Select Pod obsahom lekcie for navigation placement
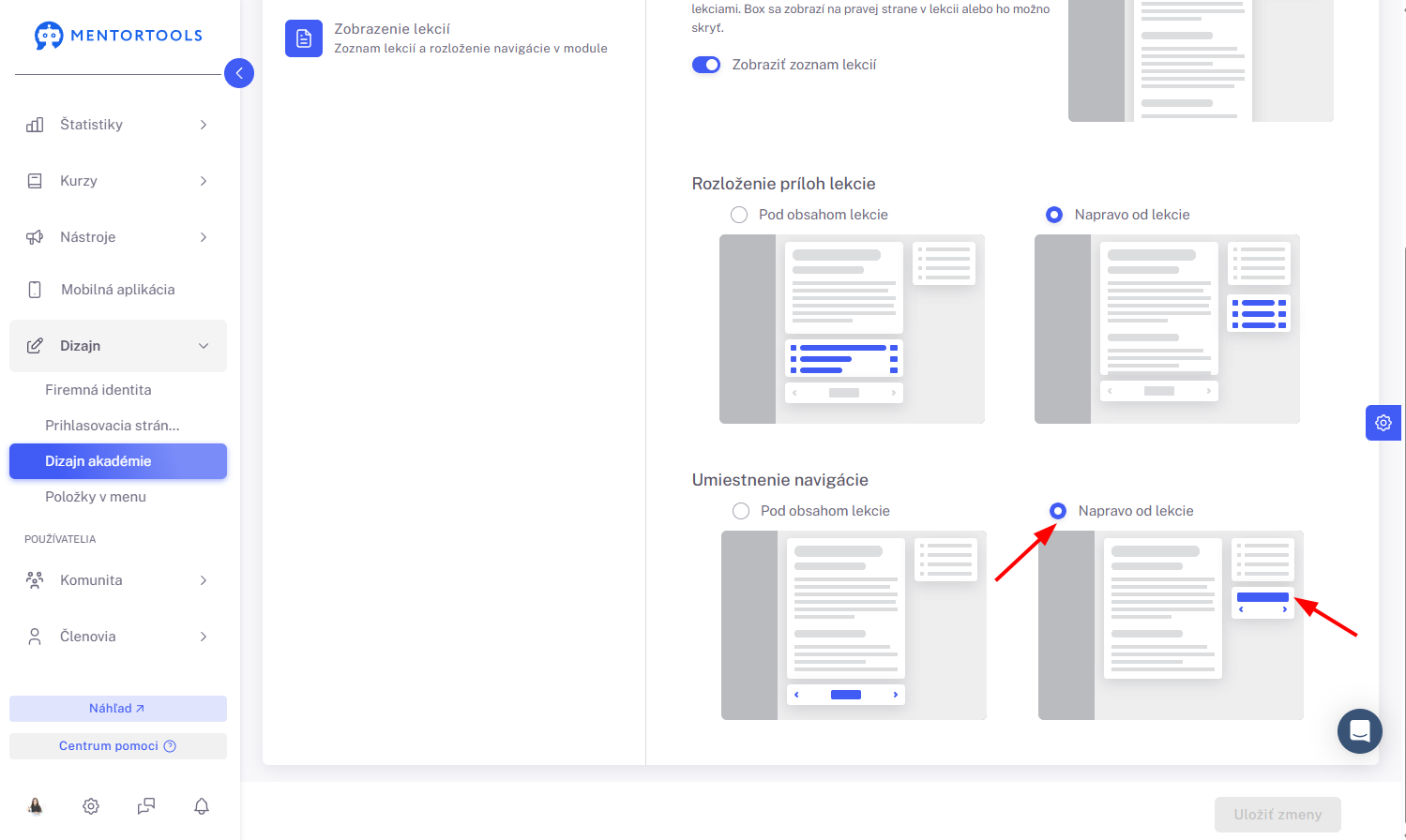The image size is (1406, 840). point(741,511)
